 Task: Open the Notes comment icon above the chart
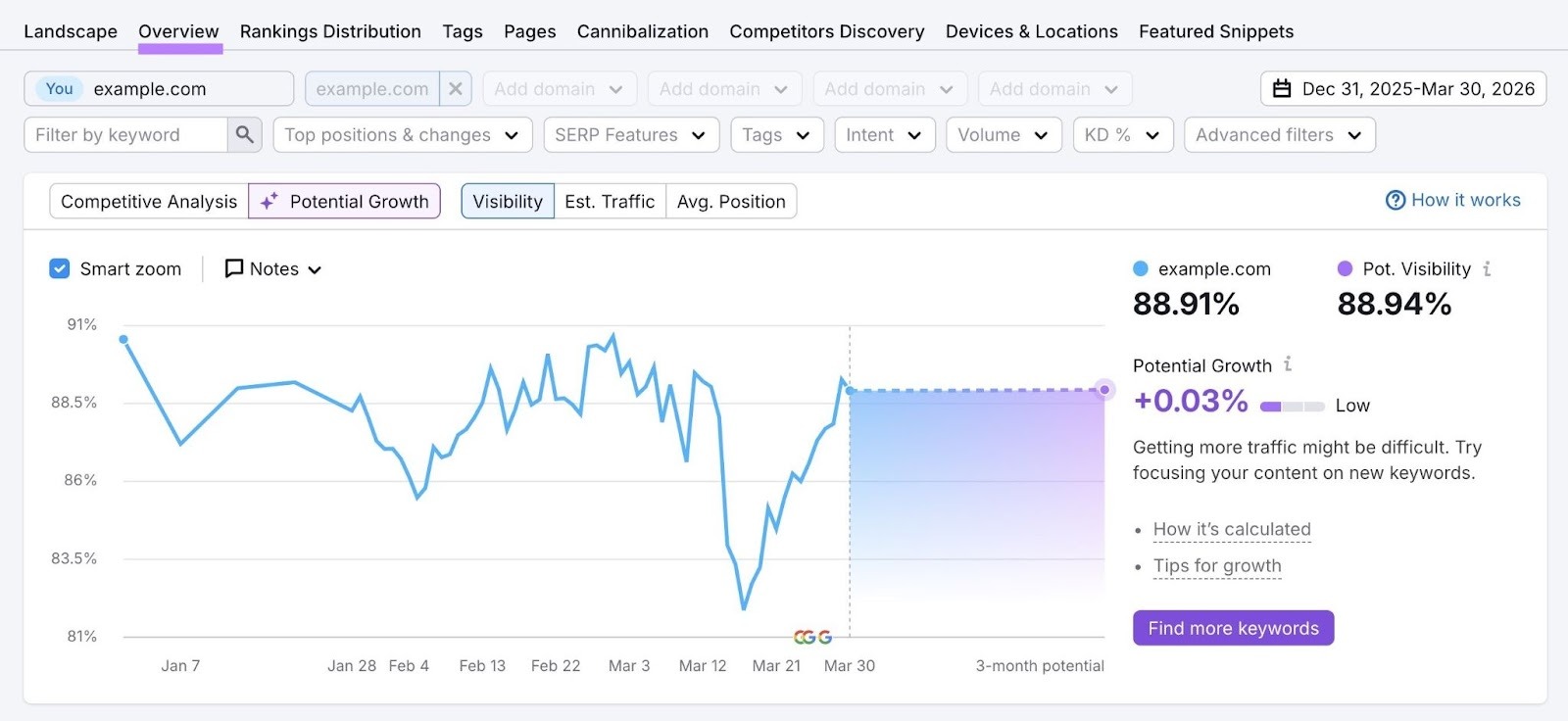tap(232, 268)
